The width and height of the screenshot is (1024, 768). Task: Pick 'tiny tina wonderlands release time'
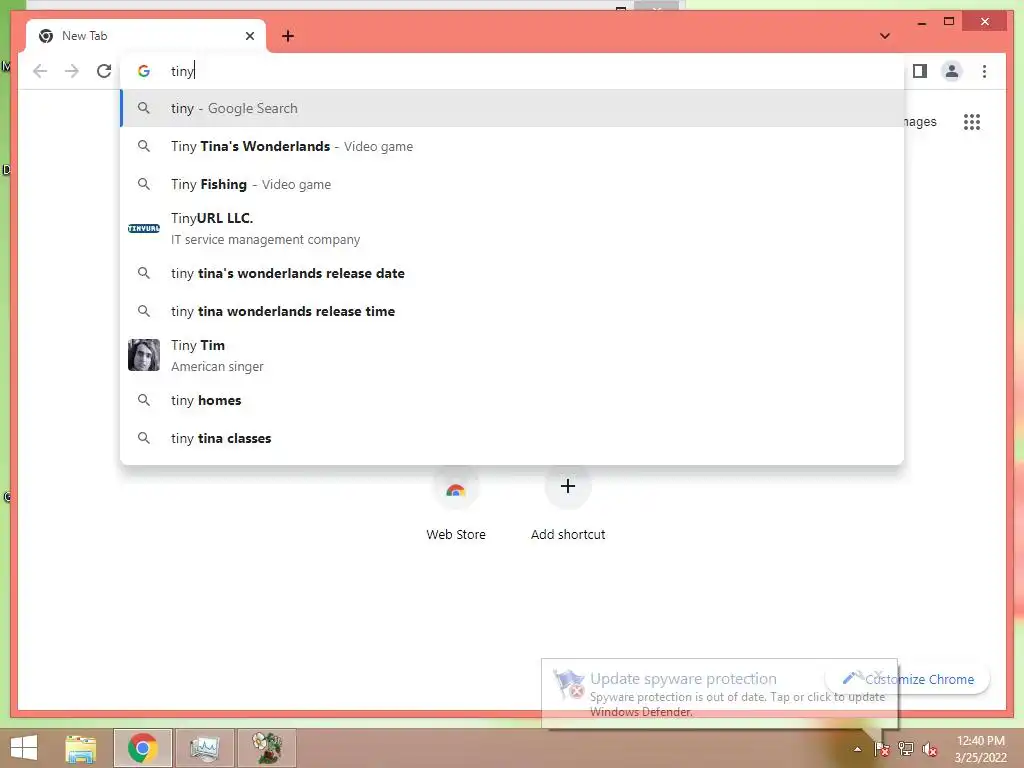[x=513, y=311]
